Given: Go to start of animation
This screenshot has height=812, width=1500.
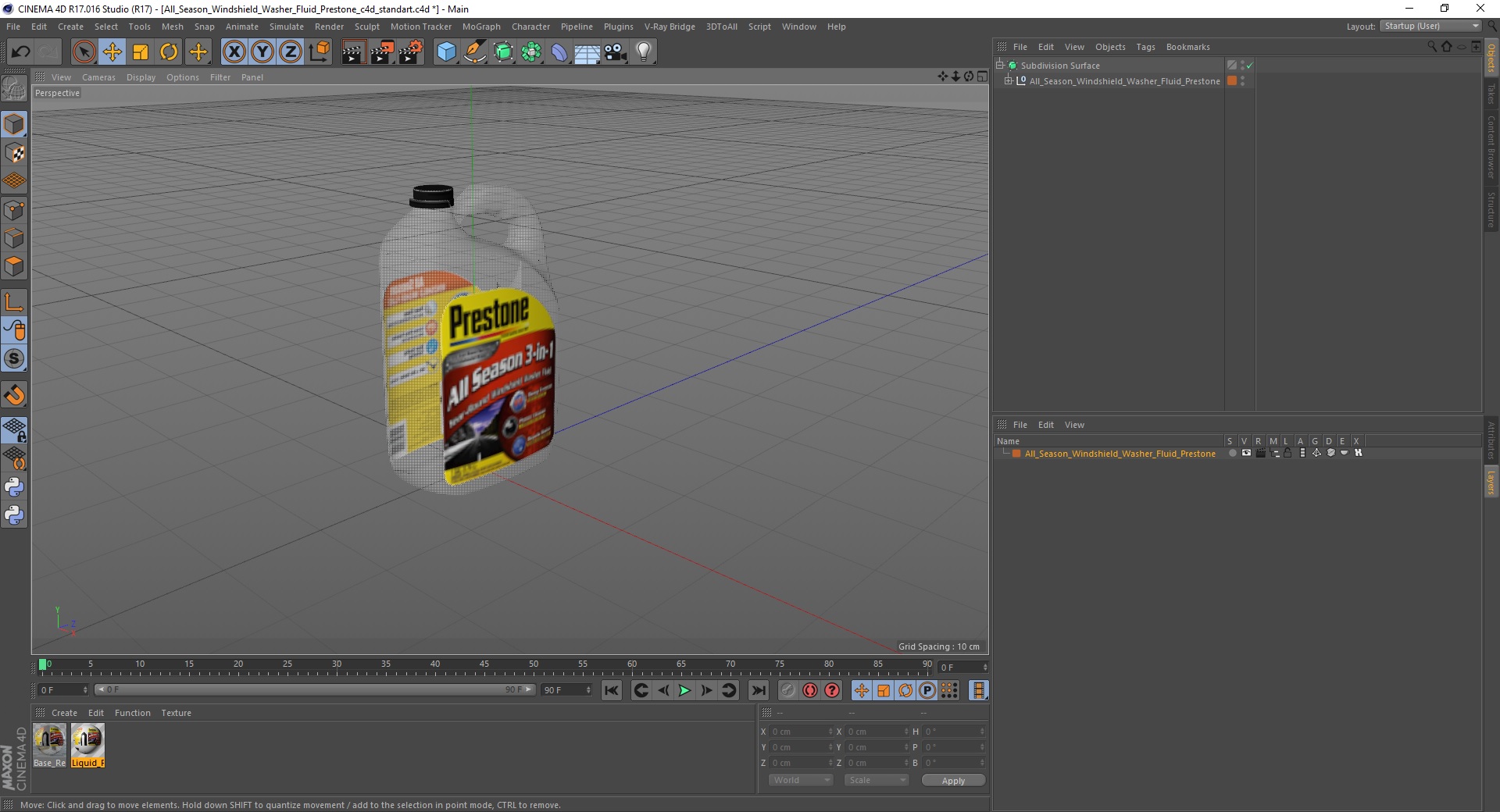Looking at the screenshot, I should click(x=612, y=690).
